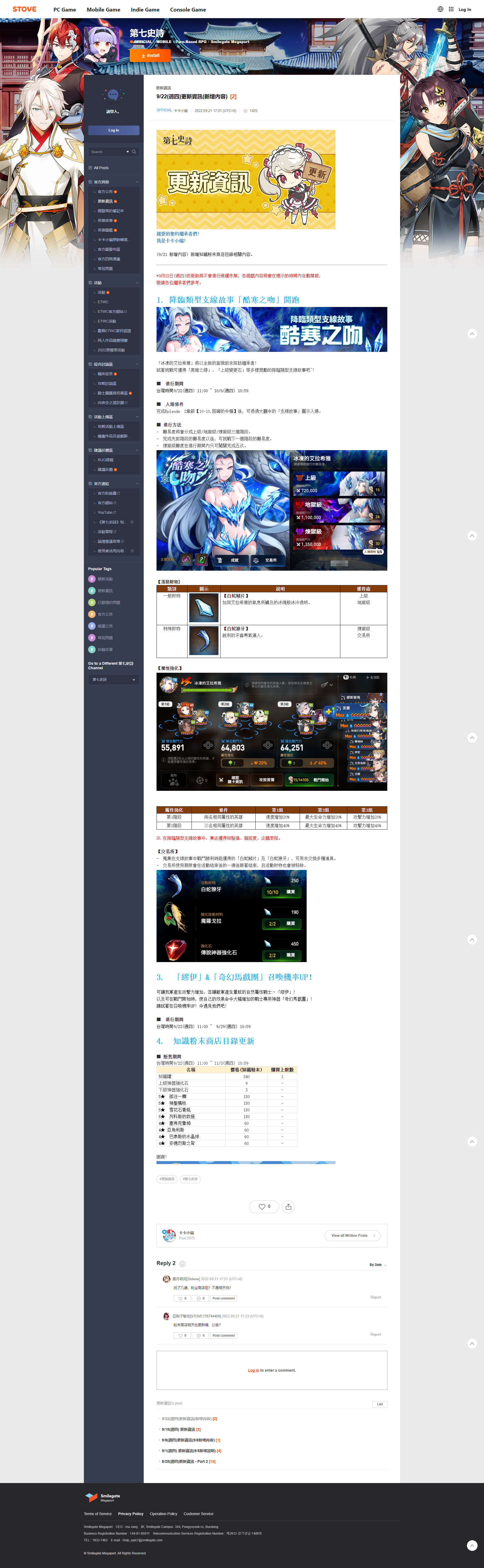Open the BUG提報 board
The height and width of the screenshot is (1568, 484).
[105, 460]
